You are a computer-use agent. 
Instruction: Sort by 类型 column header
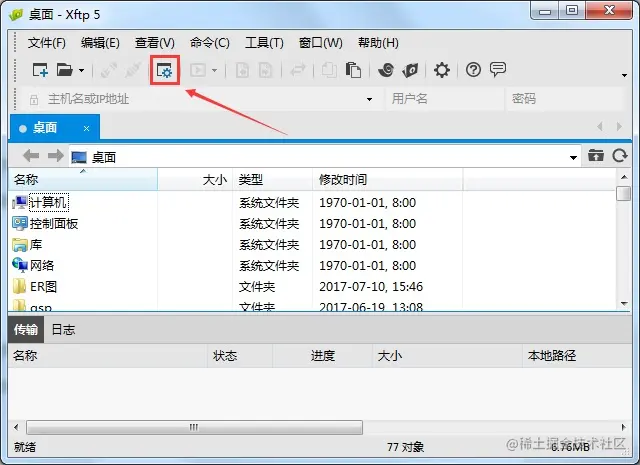273,179
